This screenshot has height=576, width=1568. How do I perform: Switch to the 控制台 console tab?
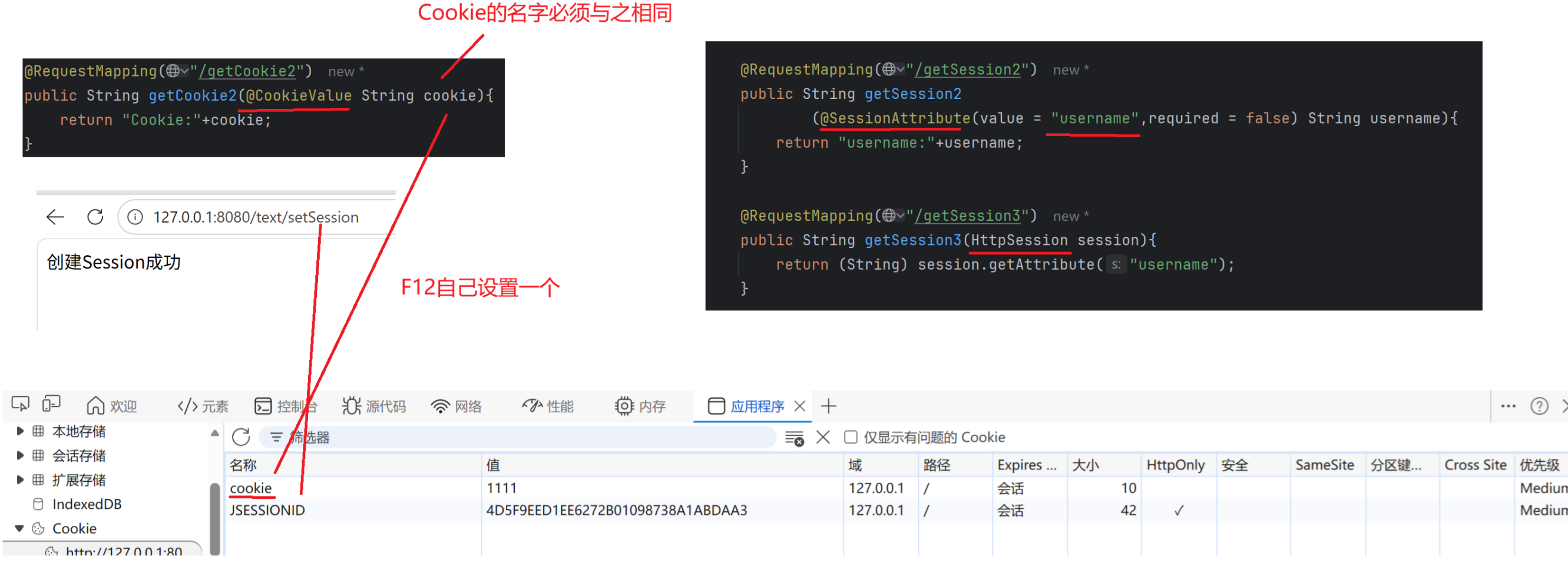click(286, 406)
